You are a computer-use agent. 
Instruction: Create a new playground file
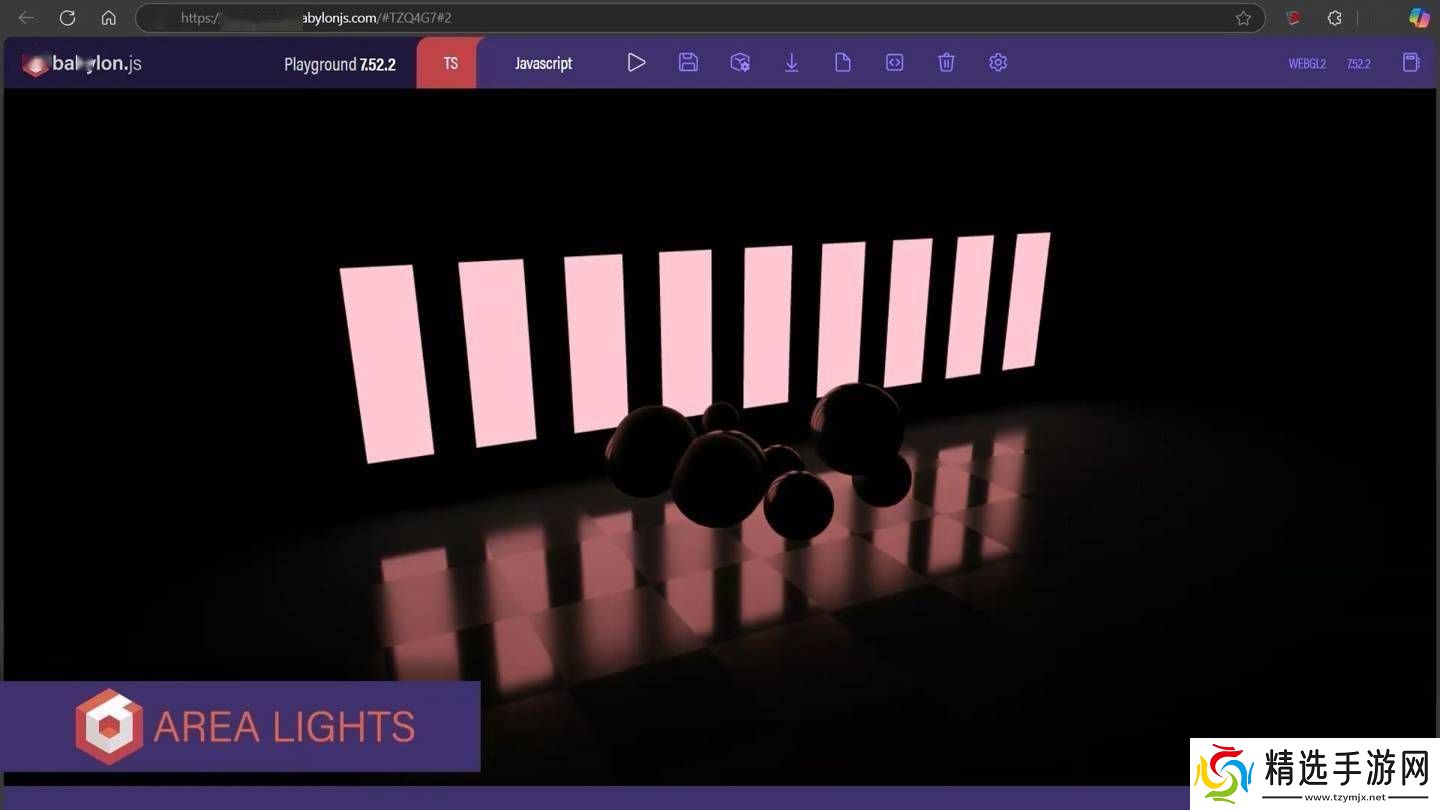843,63
